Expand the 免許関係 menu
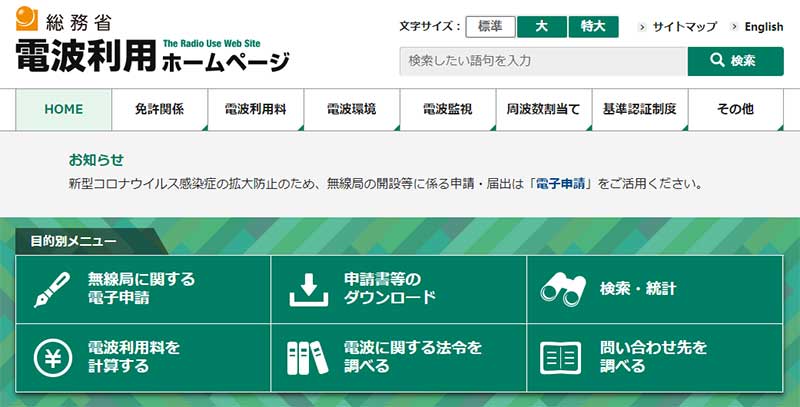The image size is (800, 407). coord(160,110)
